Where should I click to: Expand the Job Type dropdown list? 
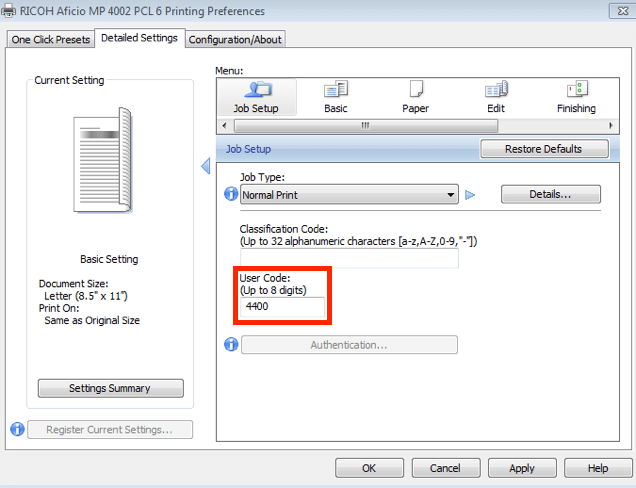(451, 195)
